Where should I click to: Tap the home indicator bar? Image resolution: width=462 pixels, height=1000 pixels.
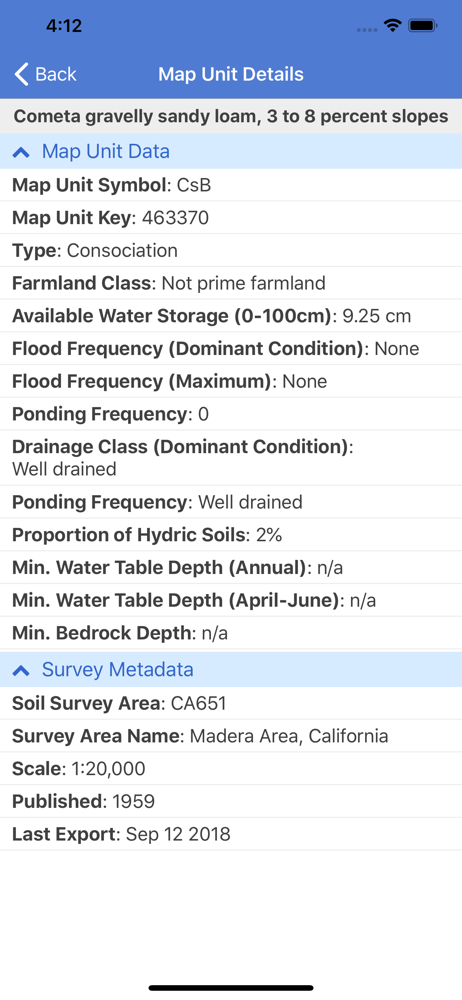[x=231, y=988]
